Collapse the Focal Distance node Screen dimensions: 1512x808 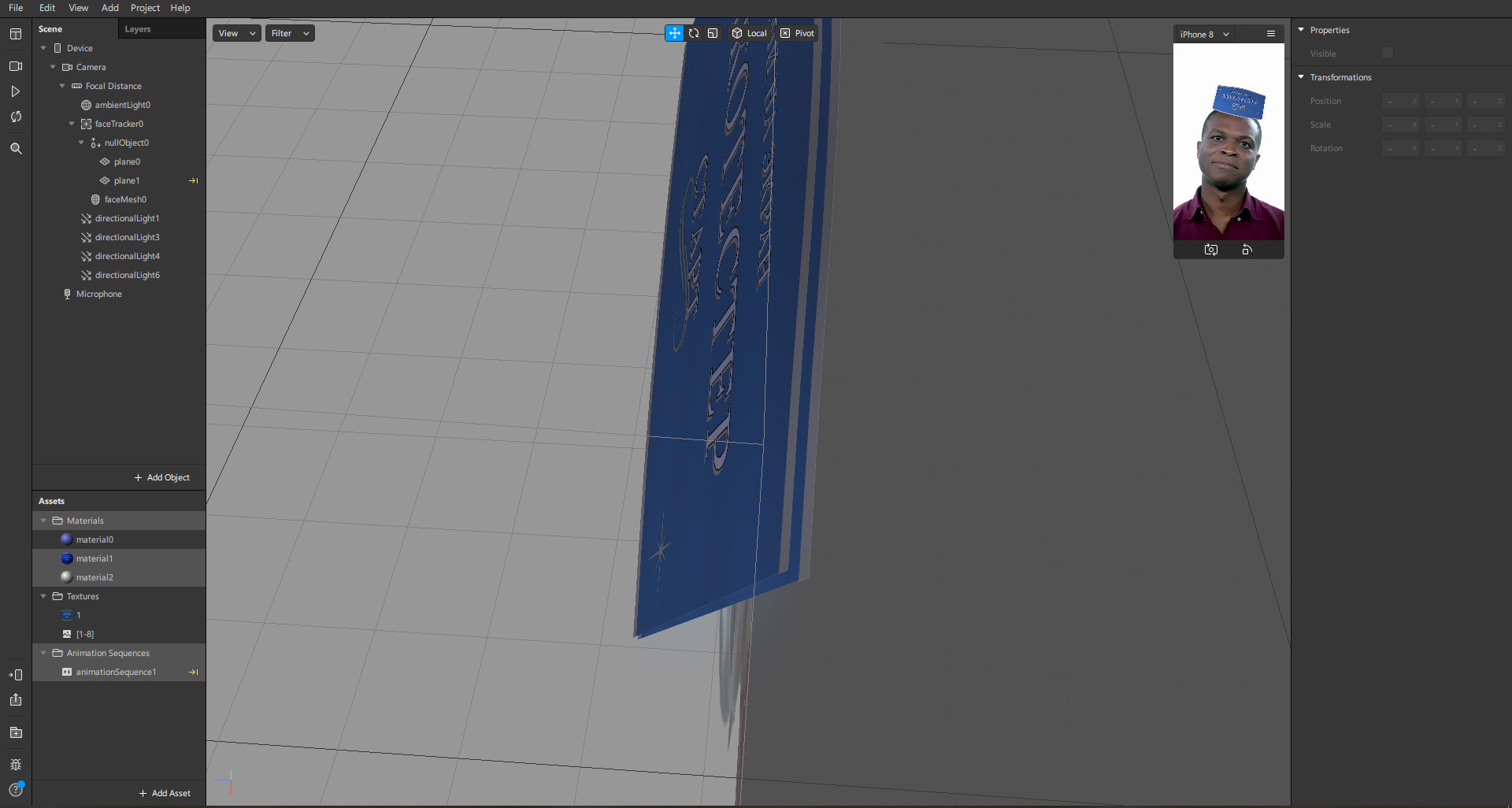62,86
